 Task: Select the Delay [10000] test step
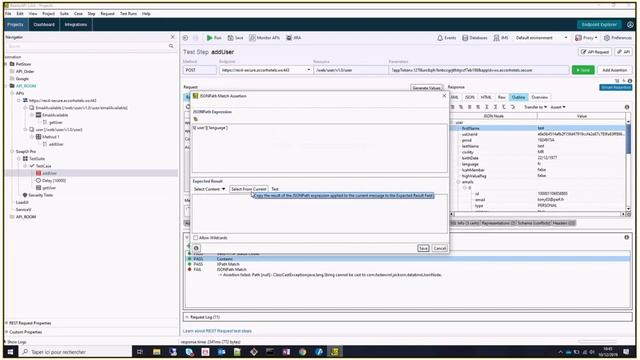53,180
